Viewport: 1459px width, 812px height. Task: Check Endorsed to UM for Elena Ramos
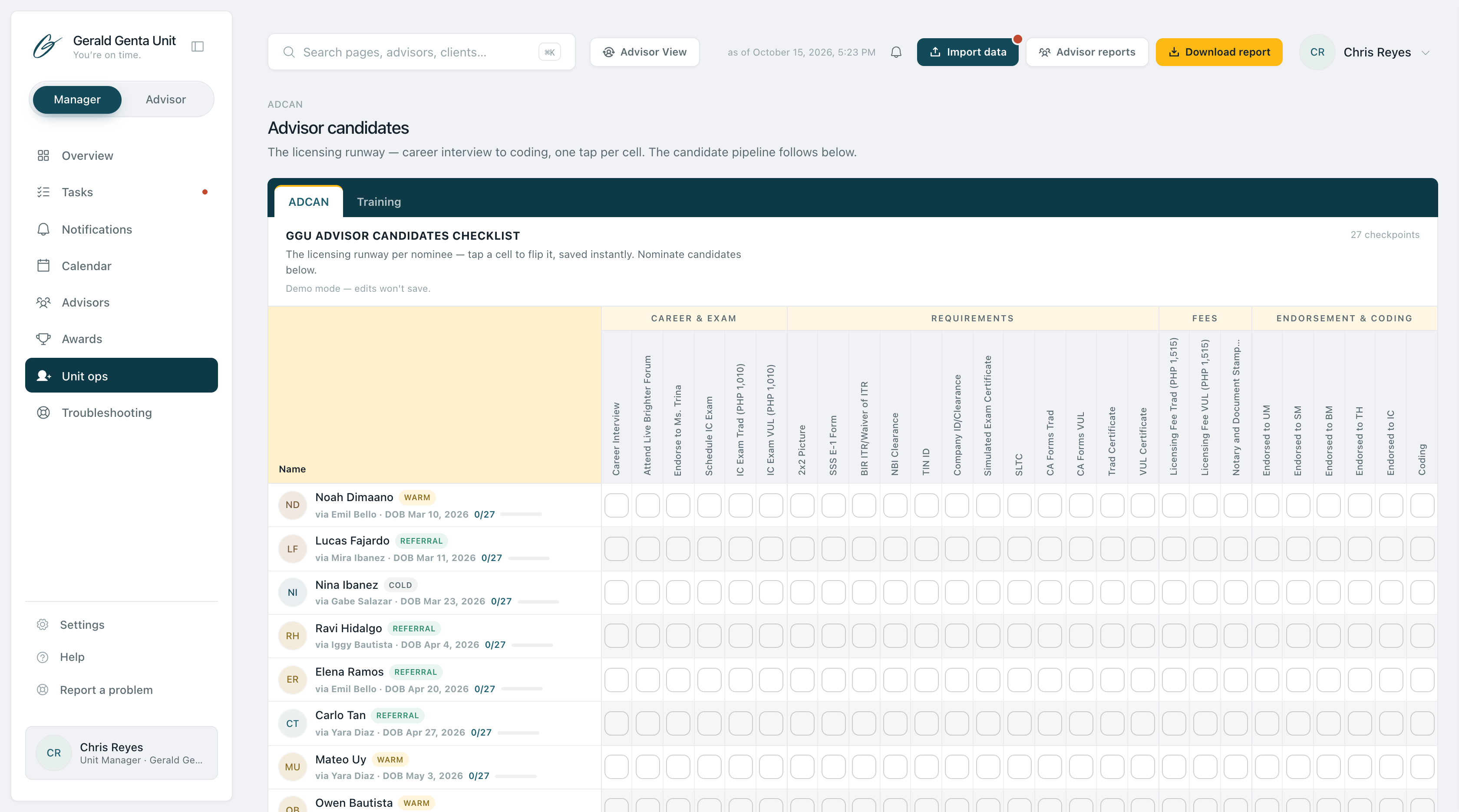[x=1267, y=680]
